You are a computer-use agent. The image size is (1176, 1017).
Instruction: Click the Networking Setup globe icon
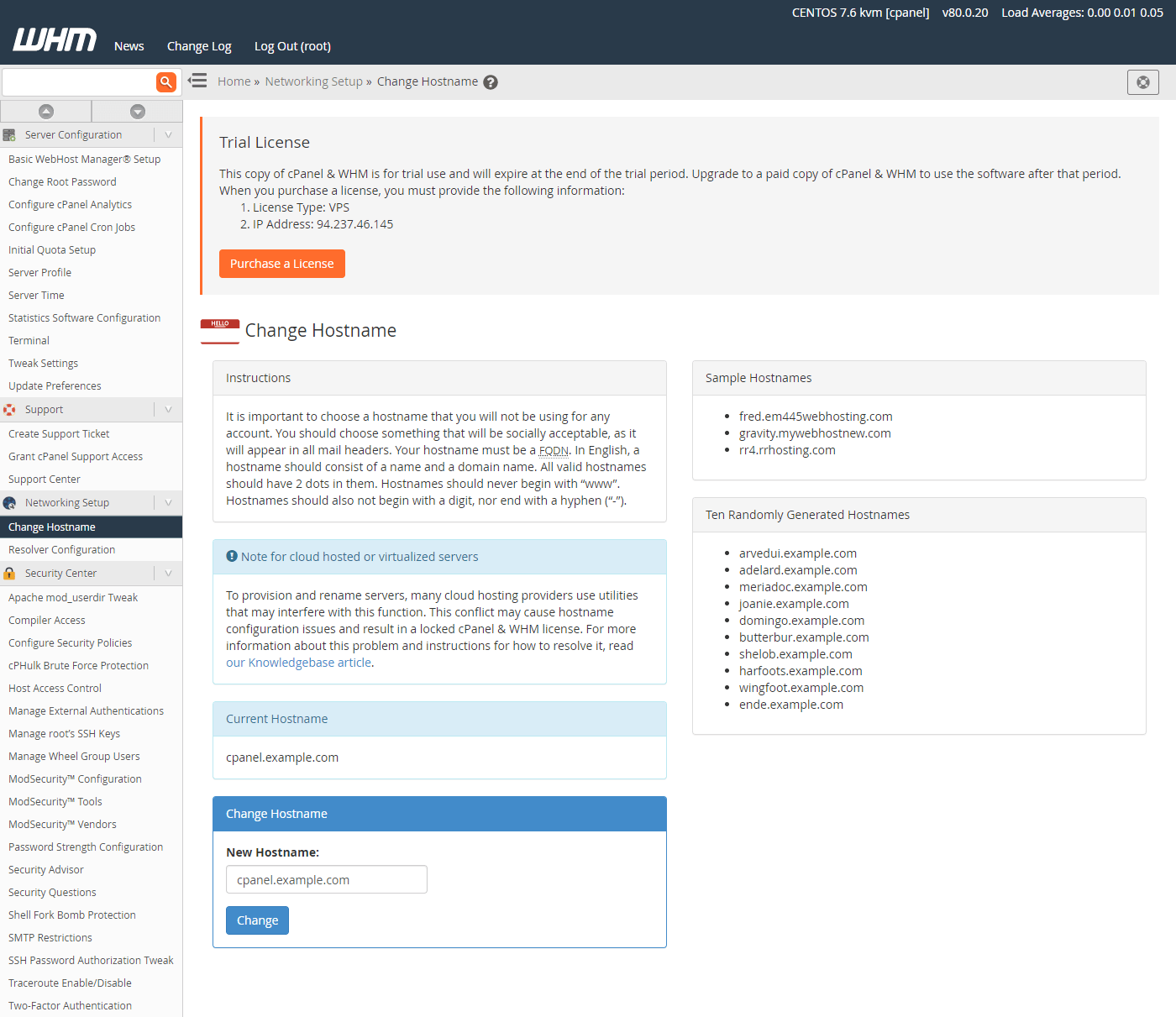(x=9, y=503)
